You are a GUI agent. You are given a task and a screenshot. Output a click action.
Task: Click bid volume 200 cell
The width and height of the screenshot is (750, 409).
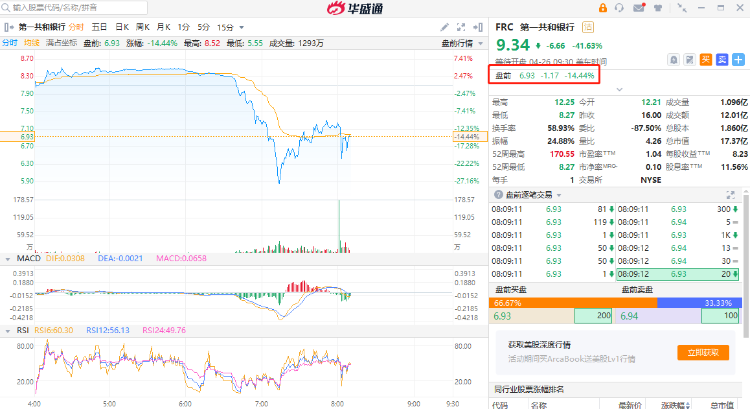pyautogui.click(x=593, y=316)
